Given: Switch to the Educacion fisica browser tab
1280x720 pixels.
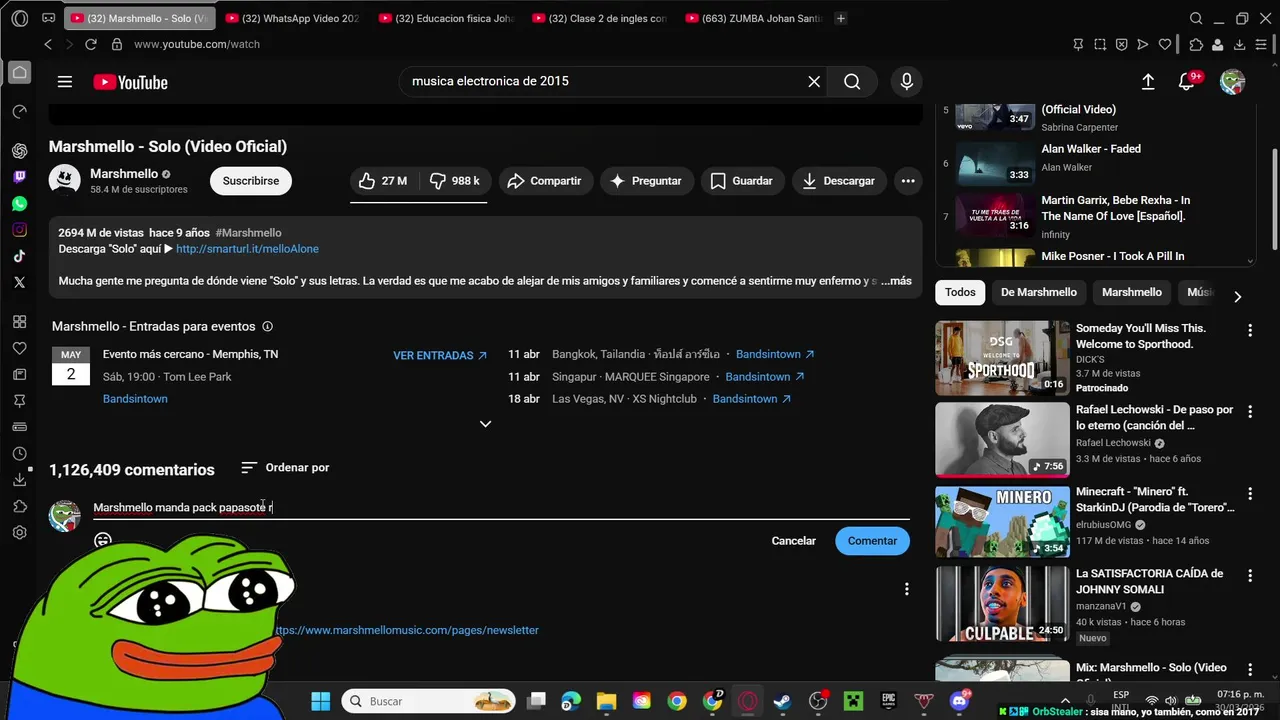Looking at the screenshot, I should click(446, 18).
